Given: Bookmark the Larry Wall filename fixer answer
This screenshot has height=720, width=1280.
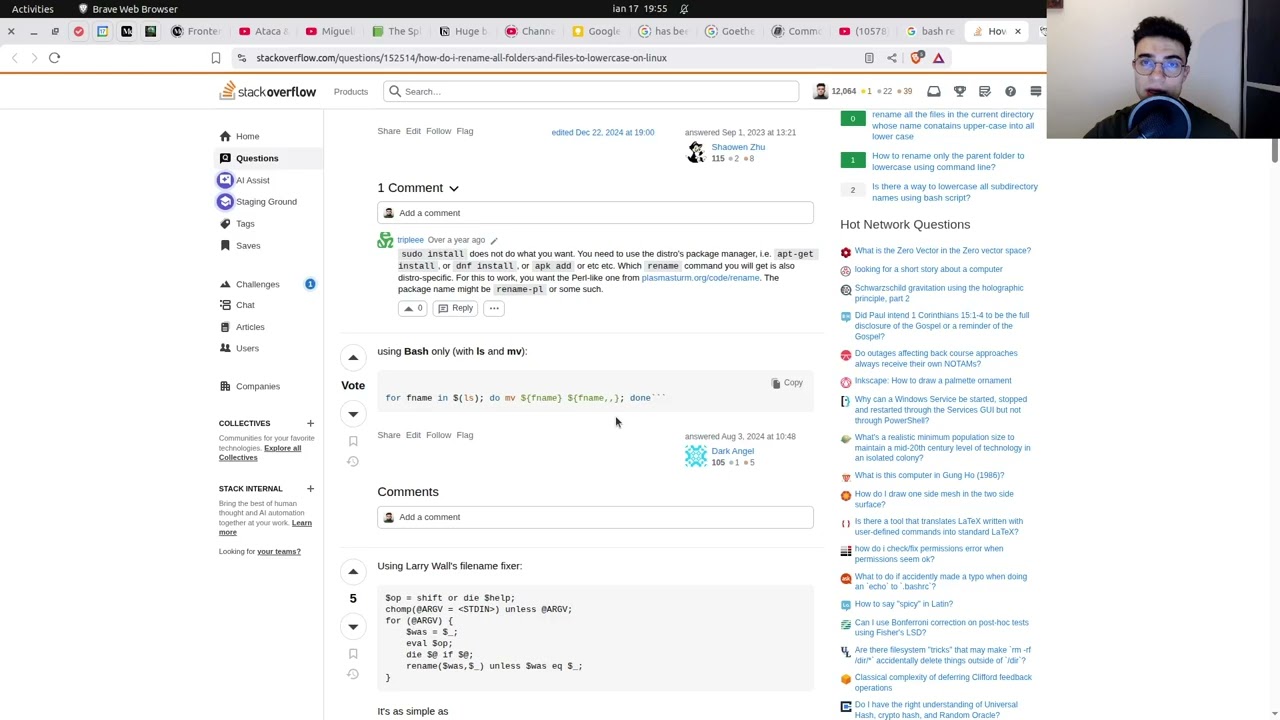Looking at the screenshot, I should [353, 654].
